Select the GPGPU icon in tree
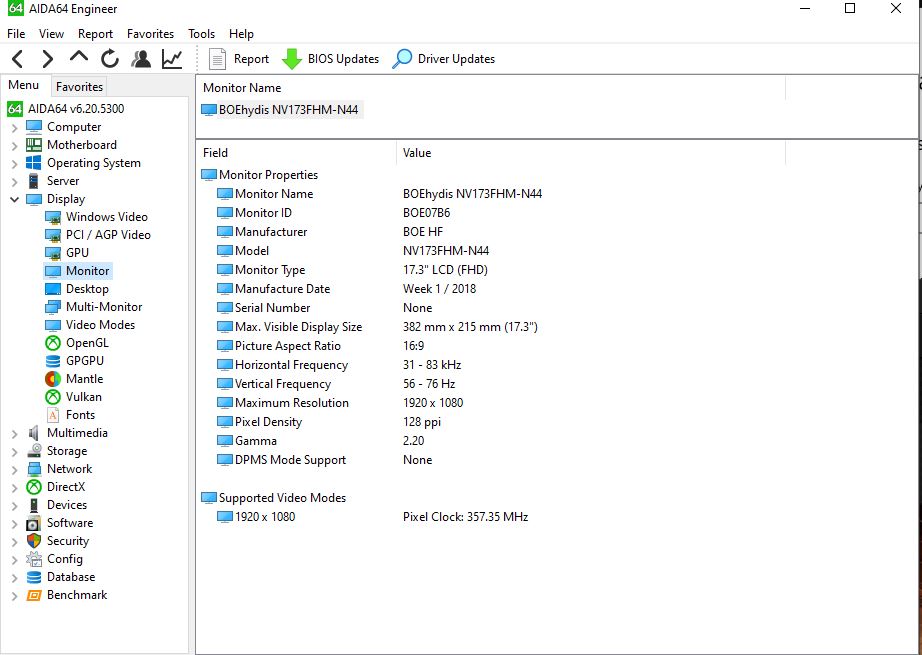The width and height of the screenshot is (922, 655). (x=53, y=361)
